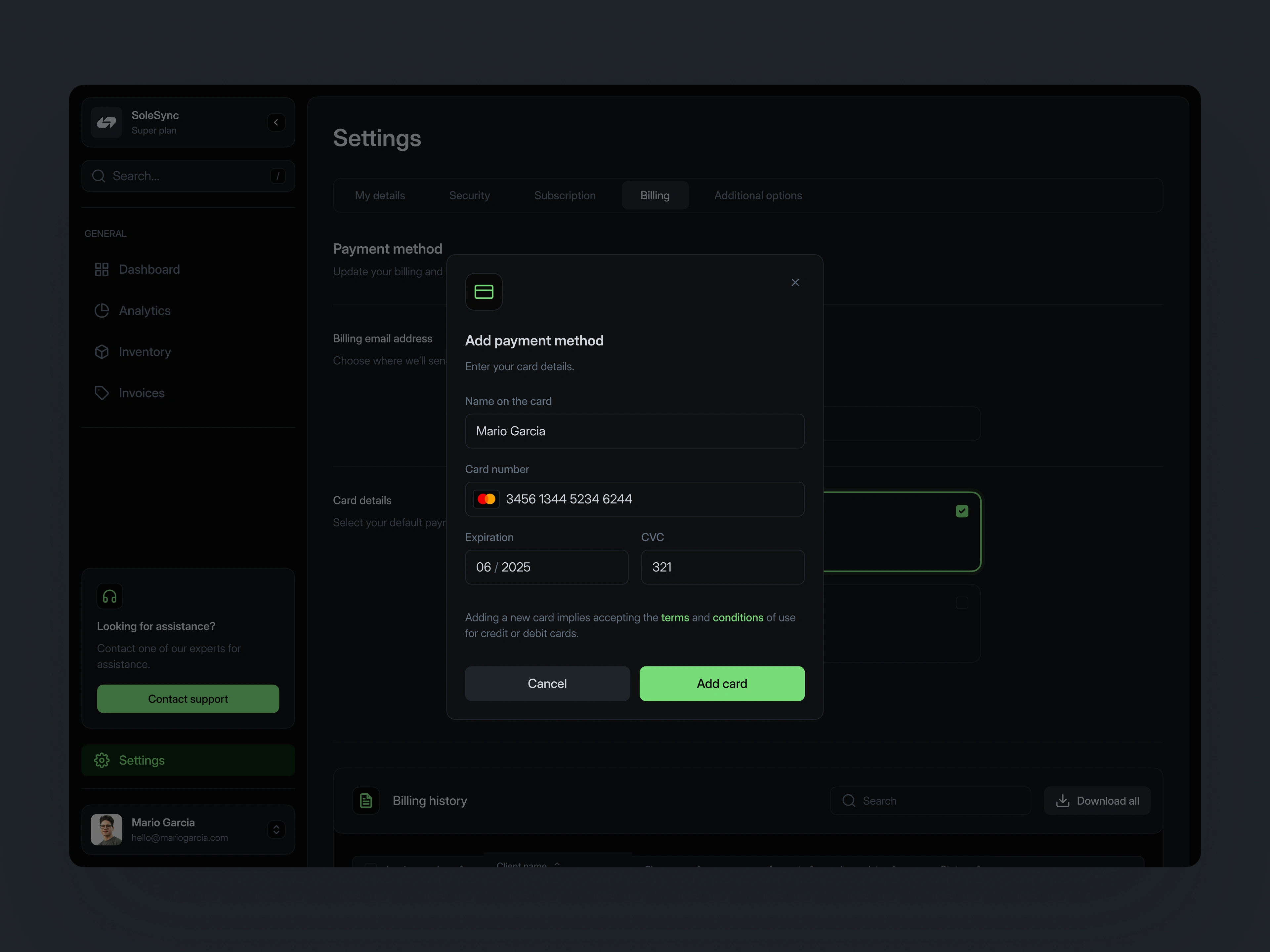Open Analytics via its pie chart icon
Image resolution: width=1270 pixels, height=952 pixels.
pyautogui.click(x=102, y=310)
